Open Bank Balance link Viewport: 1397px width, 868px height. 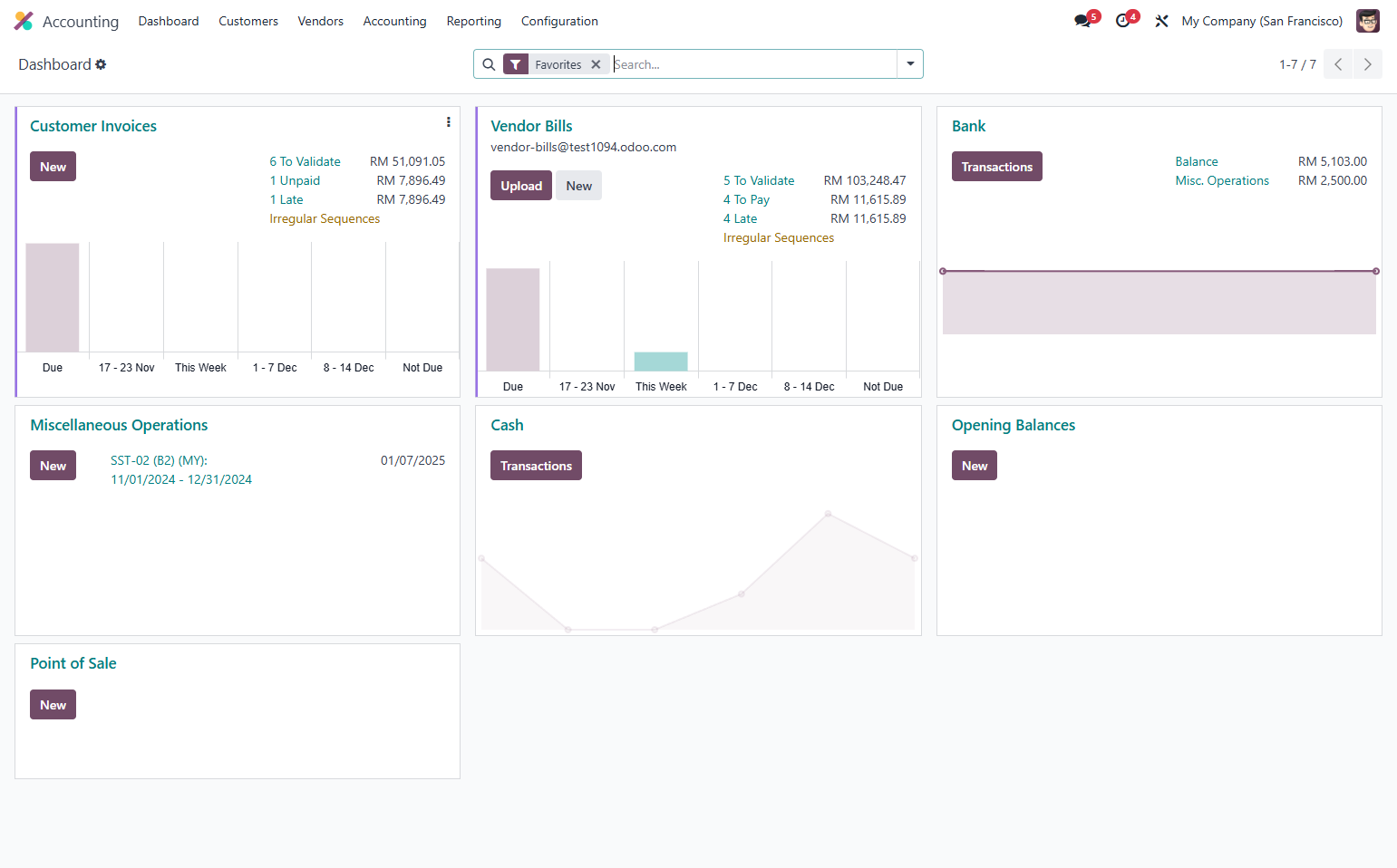(x=1197, y=161)
